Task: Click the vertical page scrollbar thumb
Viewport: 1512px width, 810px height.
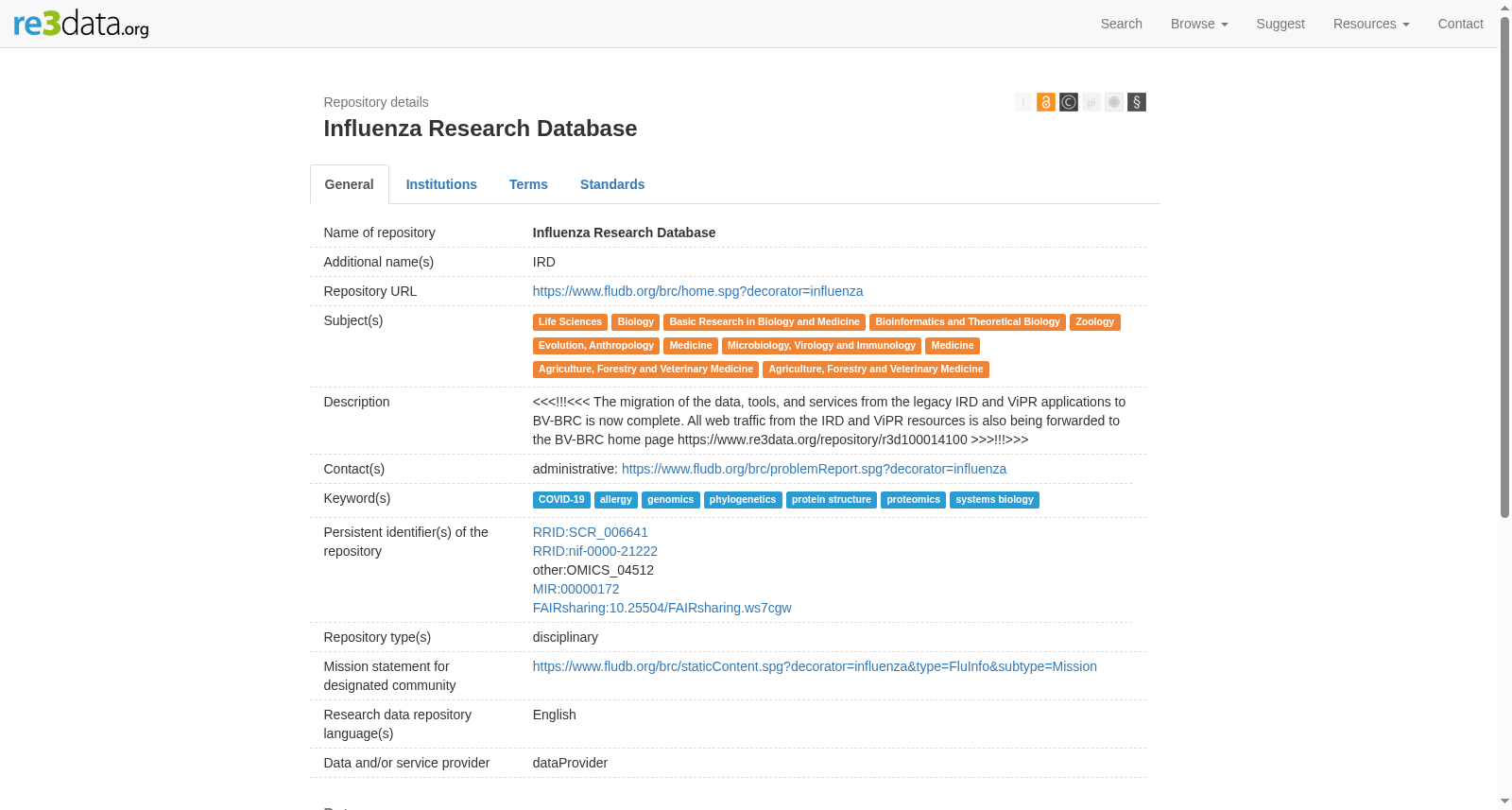Action: tap(1504, 267)
